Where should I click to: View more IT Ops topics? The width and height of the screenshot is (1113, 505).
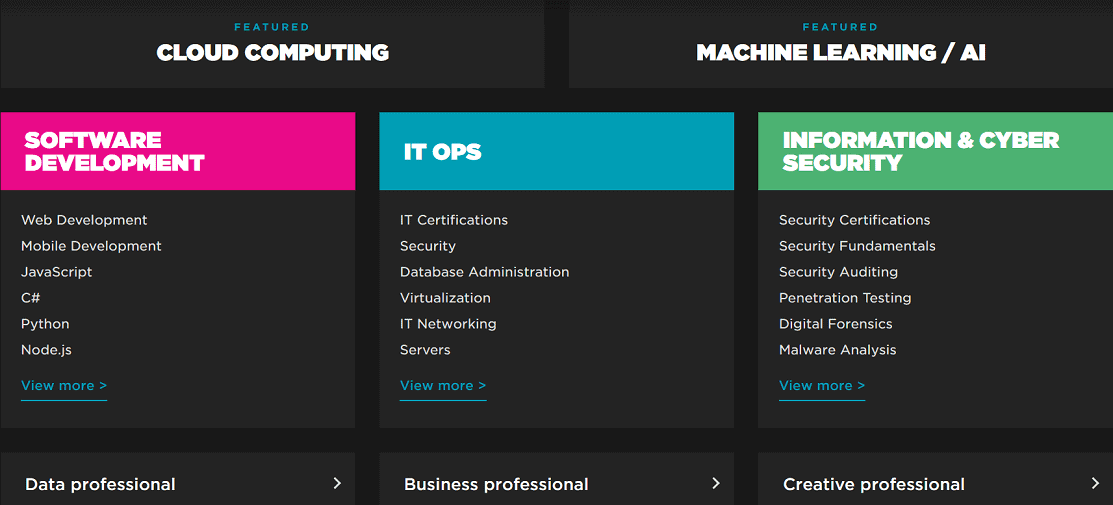point(443,386)
